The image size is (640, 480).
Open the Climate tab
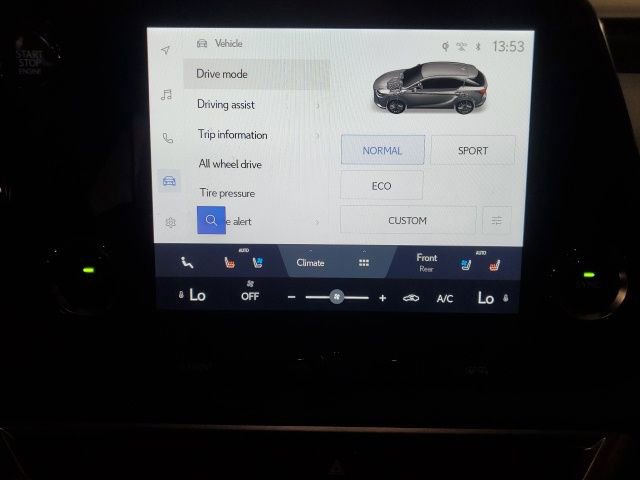click(x=311, y=263)
